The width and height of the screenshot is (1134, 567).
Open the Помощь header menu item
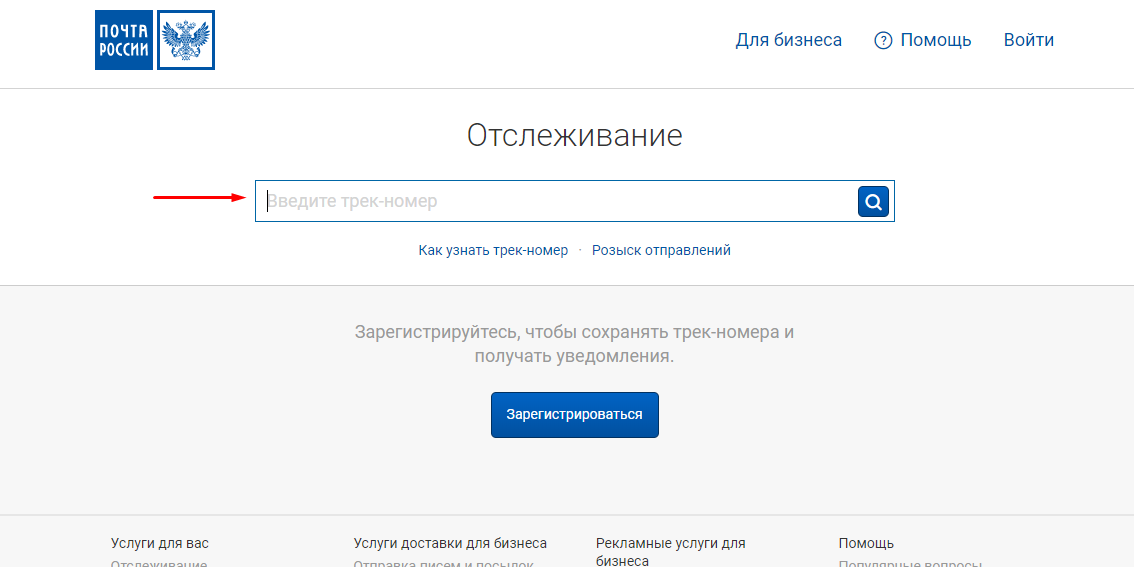click(x=935, y=40)
